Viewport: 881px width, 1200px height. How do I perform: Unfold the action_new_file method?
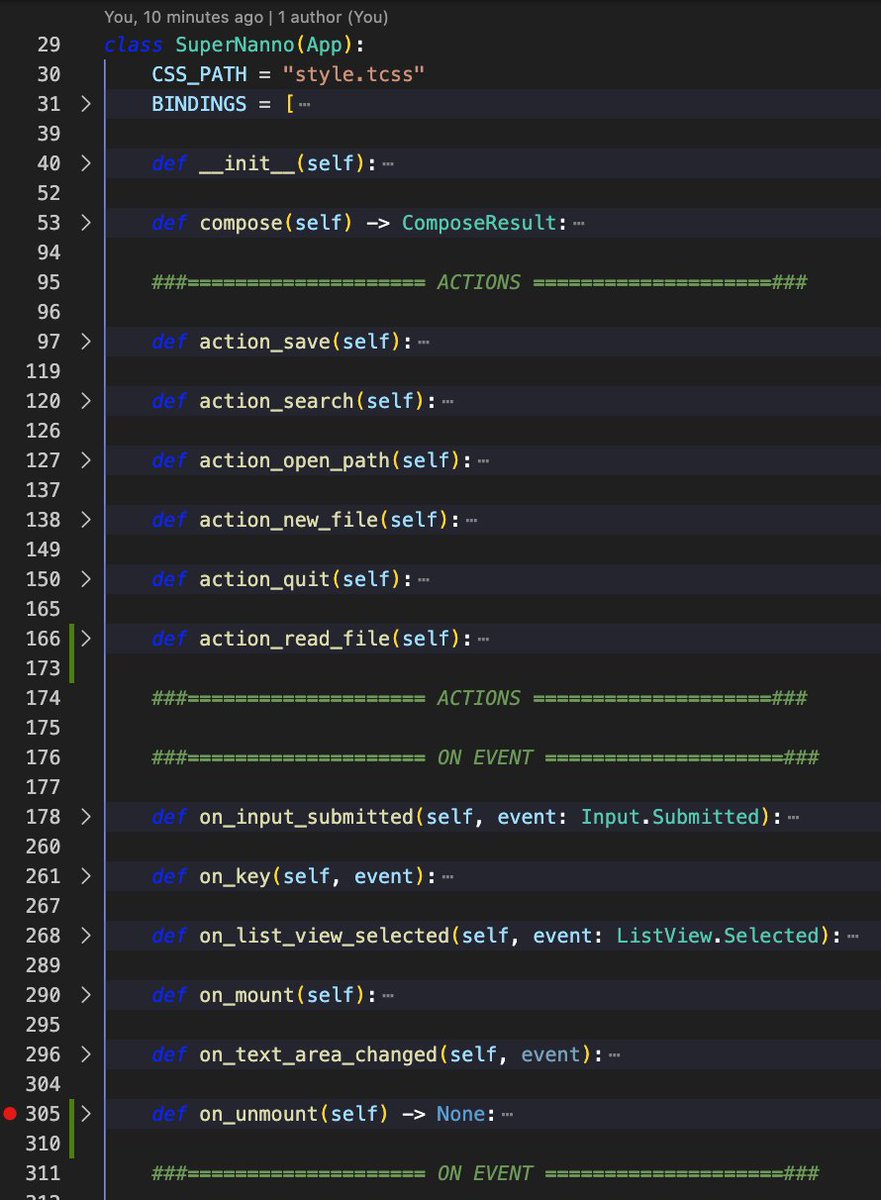[85, 520]
